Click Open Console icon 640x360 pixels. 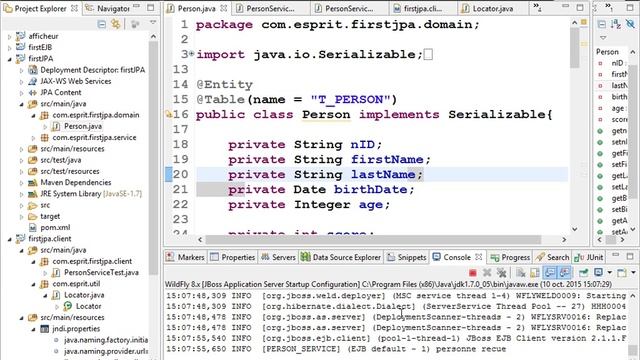622,272
